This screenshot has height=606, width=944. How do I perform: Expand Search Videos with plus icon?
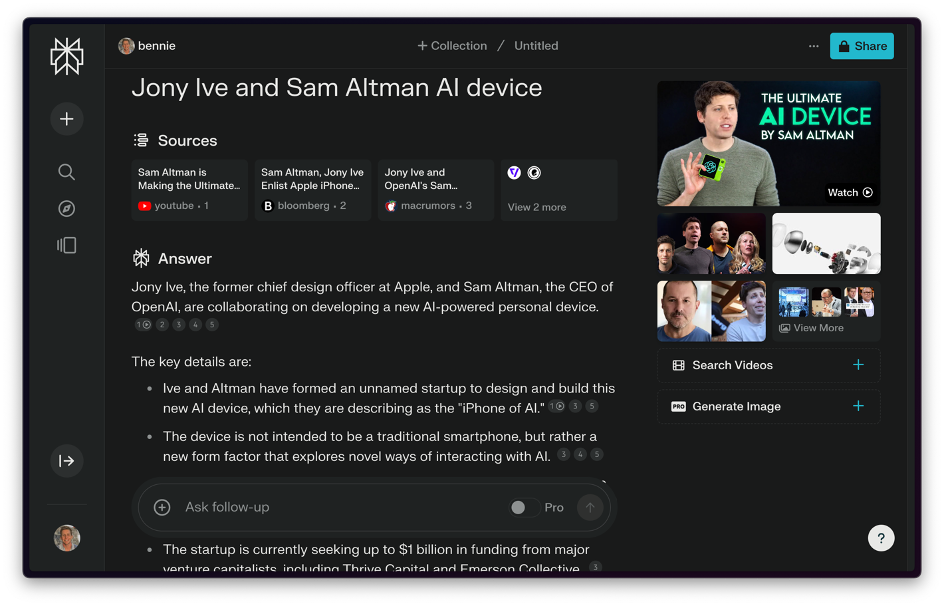click(x=858, y=365)
